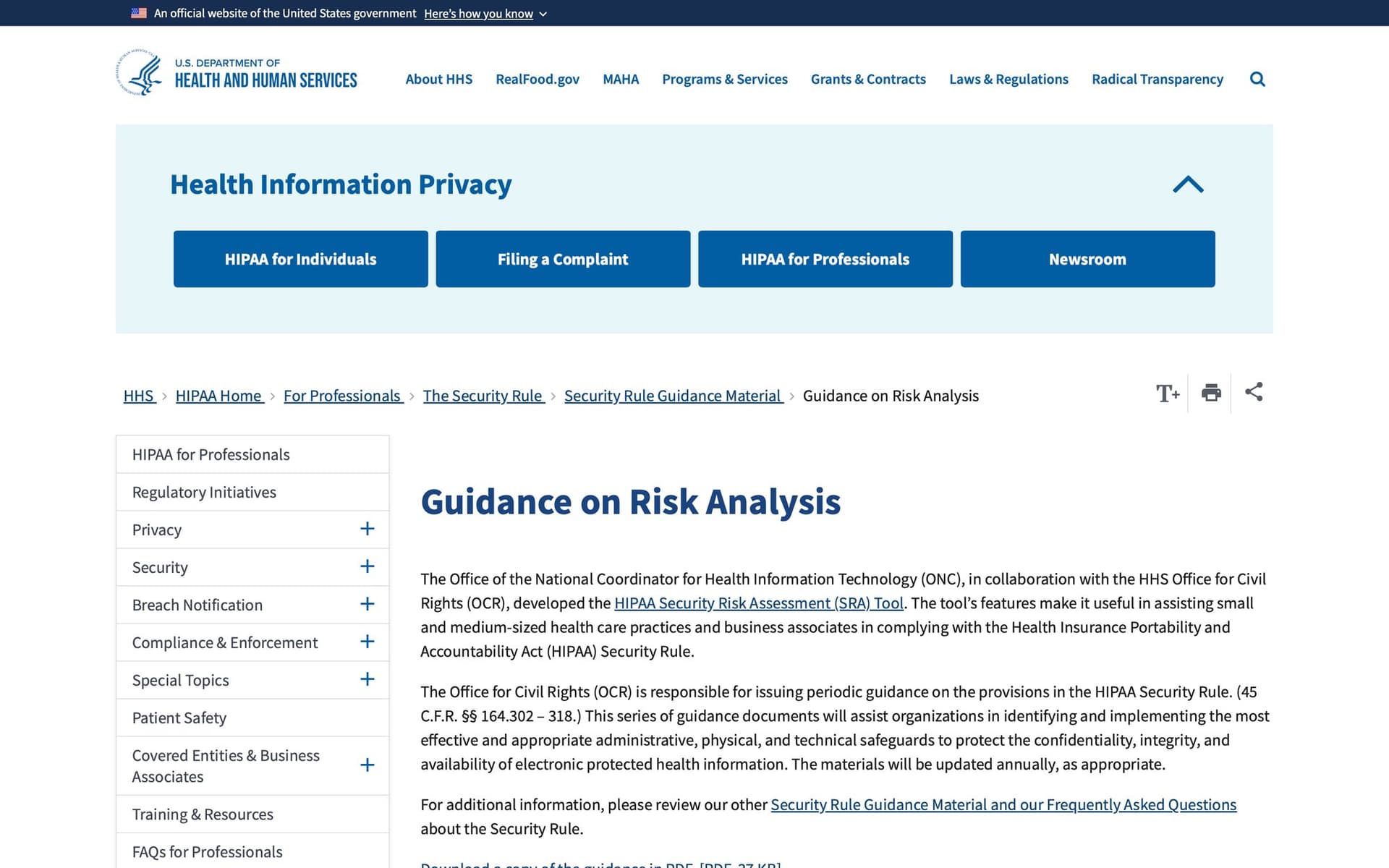Image resolution: width=1389 pixels, height=868 pixels.
Task: Share this page
Action: (1254, 393)
